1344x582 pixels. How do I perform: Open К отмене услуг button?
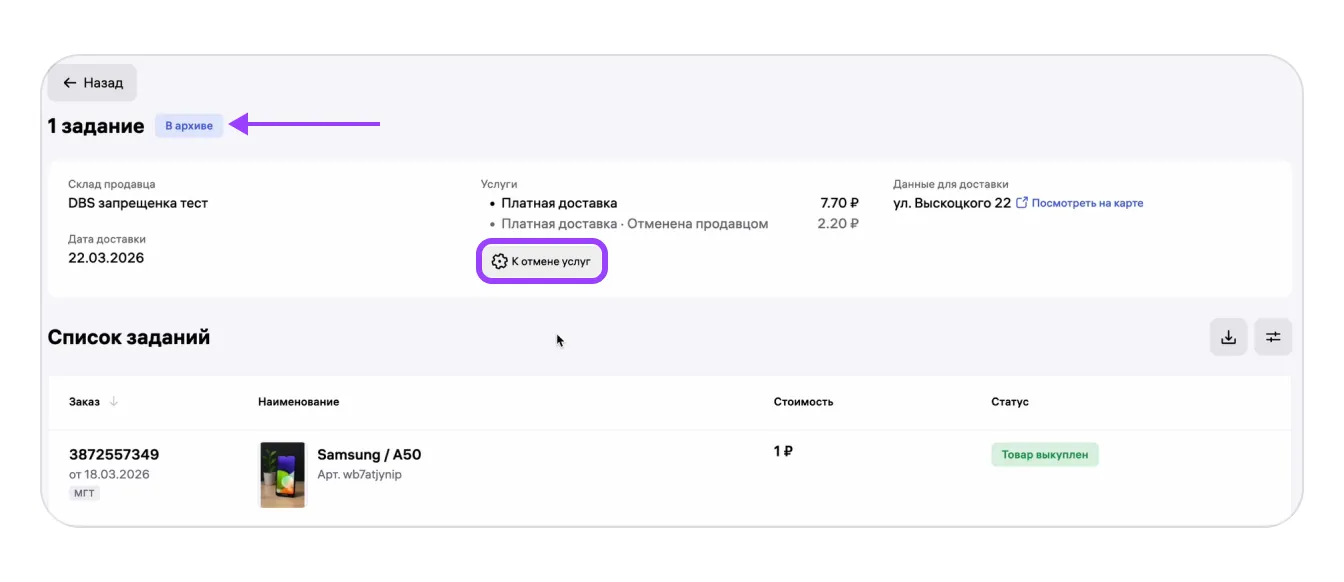[x=543, y=262]
